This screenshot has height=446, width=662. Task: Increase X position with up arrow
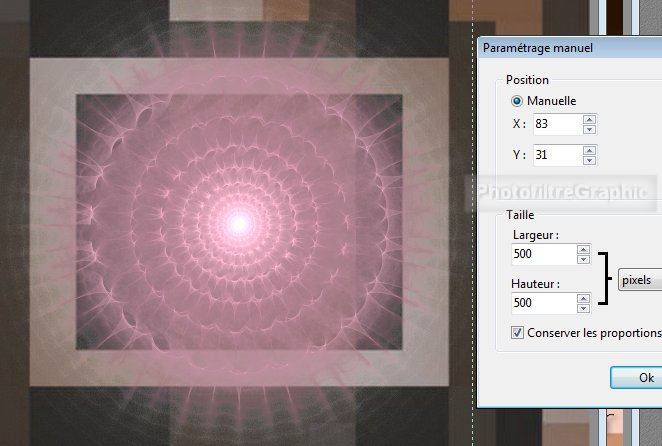(590, 119)
